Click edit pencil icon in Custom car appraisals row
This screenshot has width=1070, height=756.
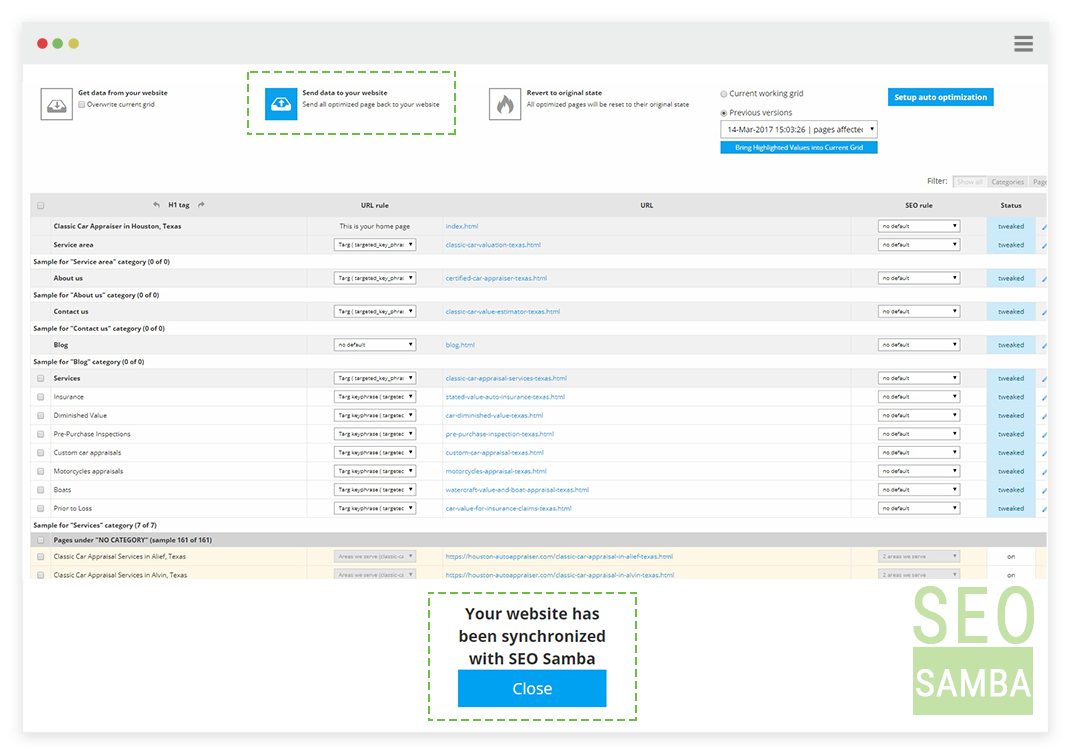[1043, 453]
